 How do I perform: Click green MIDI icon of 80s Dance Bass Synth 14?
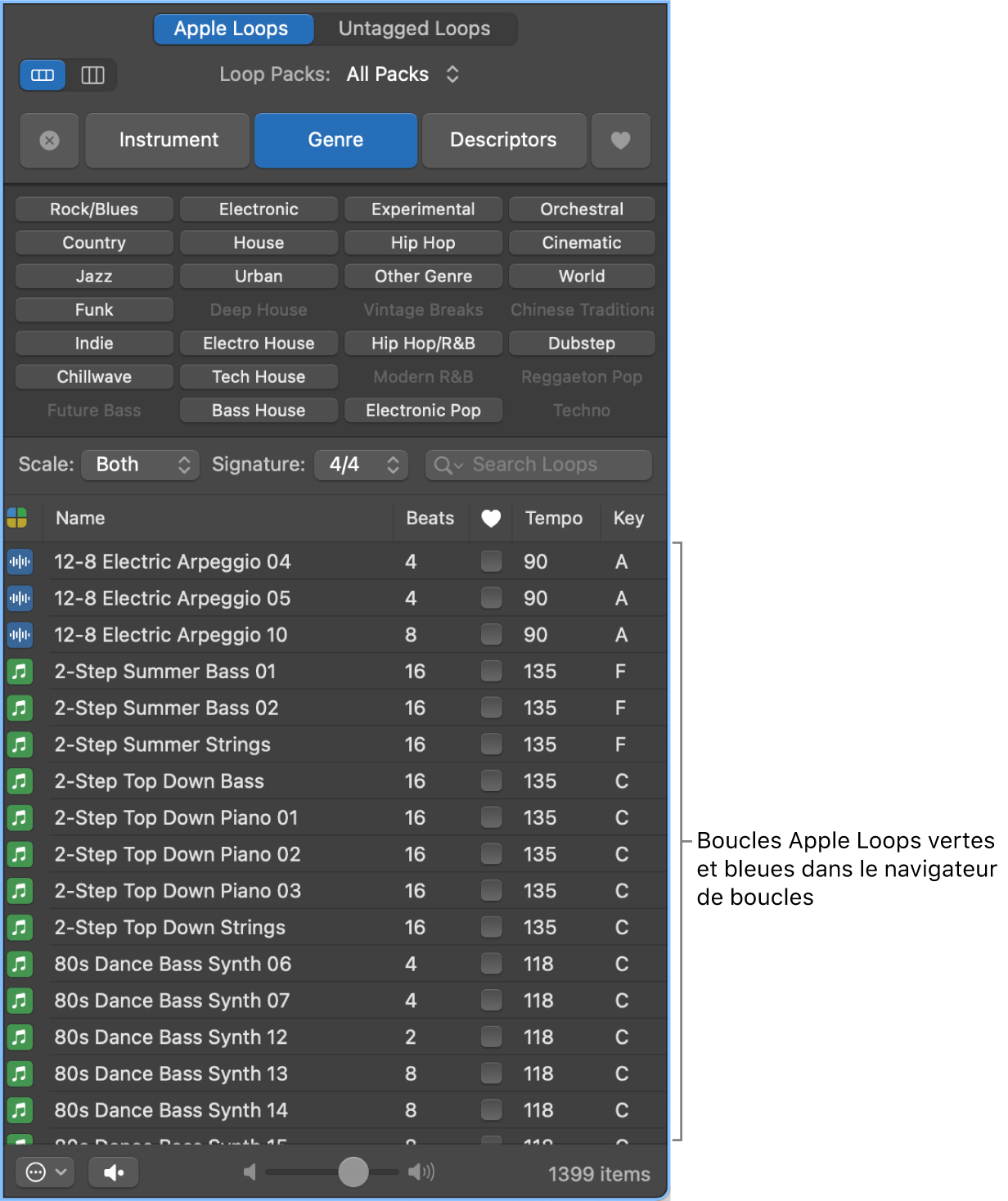20,1110
